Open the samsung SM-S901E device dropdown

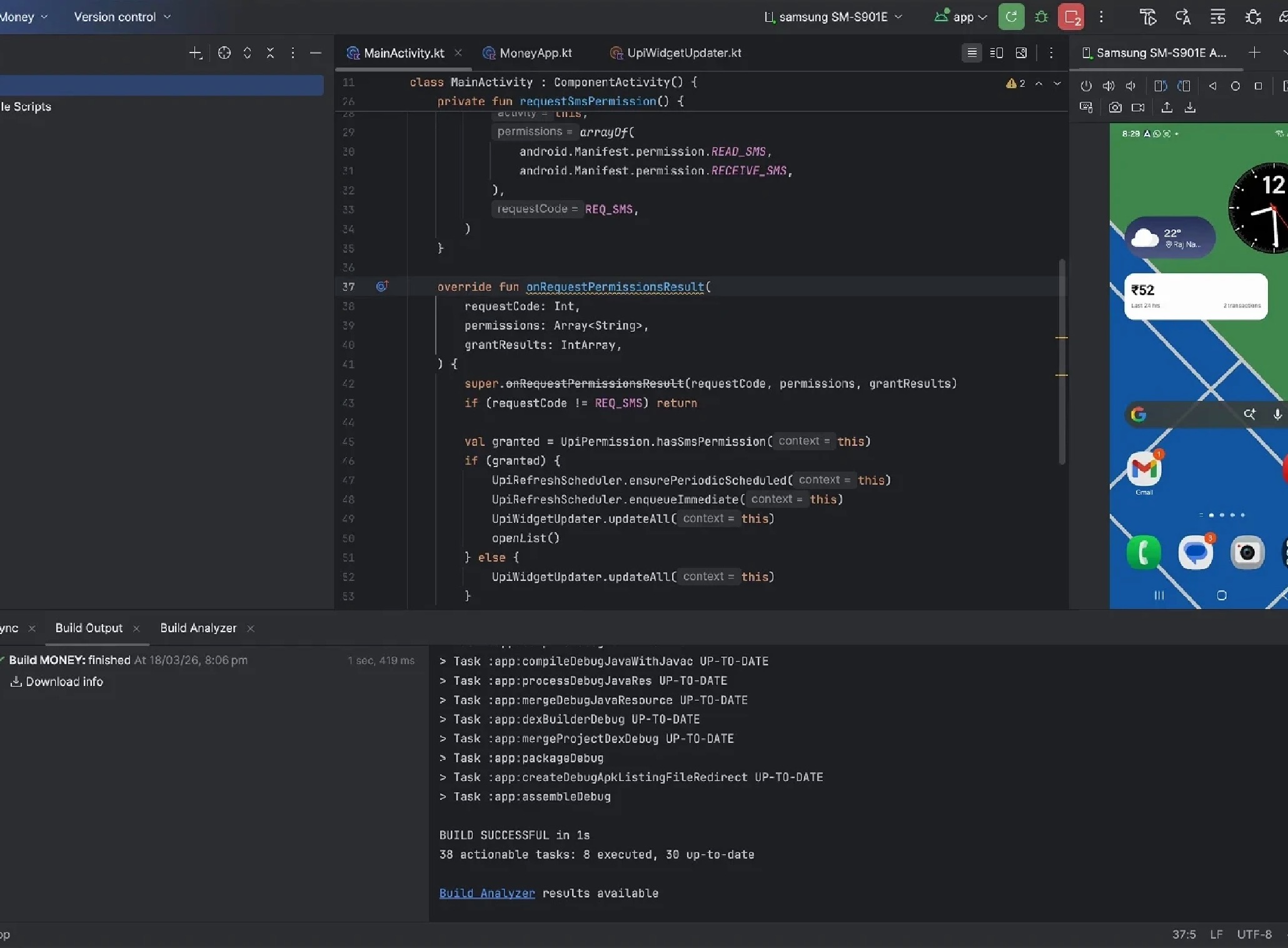point(833,17)
